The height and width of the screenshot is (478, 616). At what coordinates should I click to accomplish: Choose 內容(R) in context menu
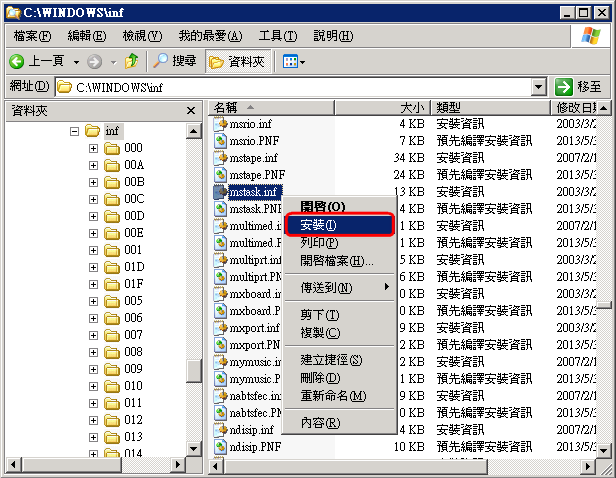click(x=339, y=423)
